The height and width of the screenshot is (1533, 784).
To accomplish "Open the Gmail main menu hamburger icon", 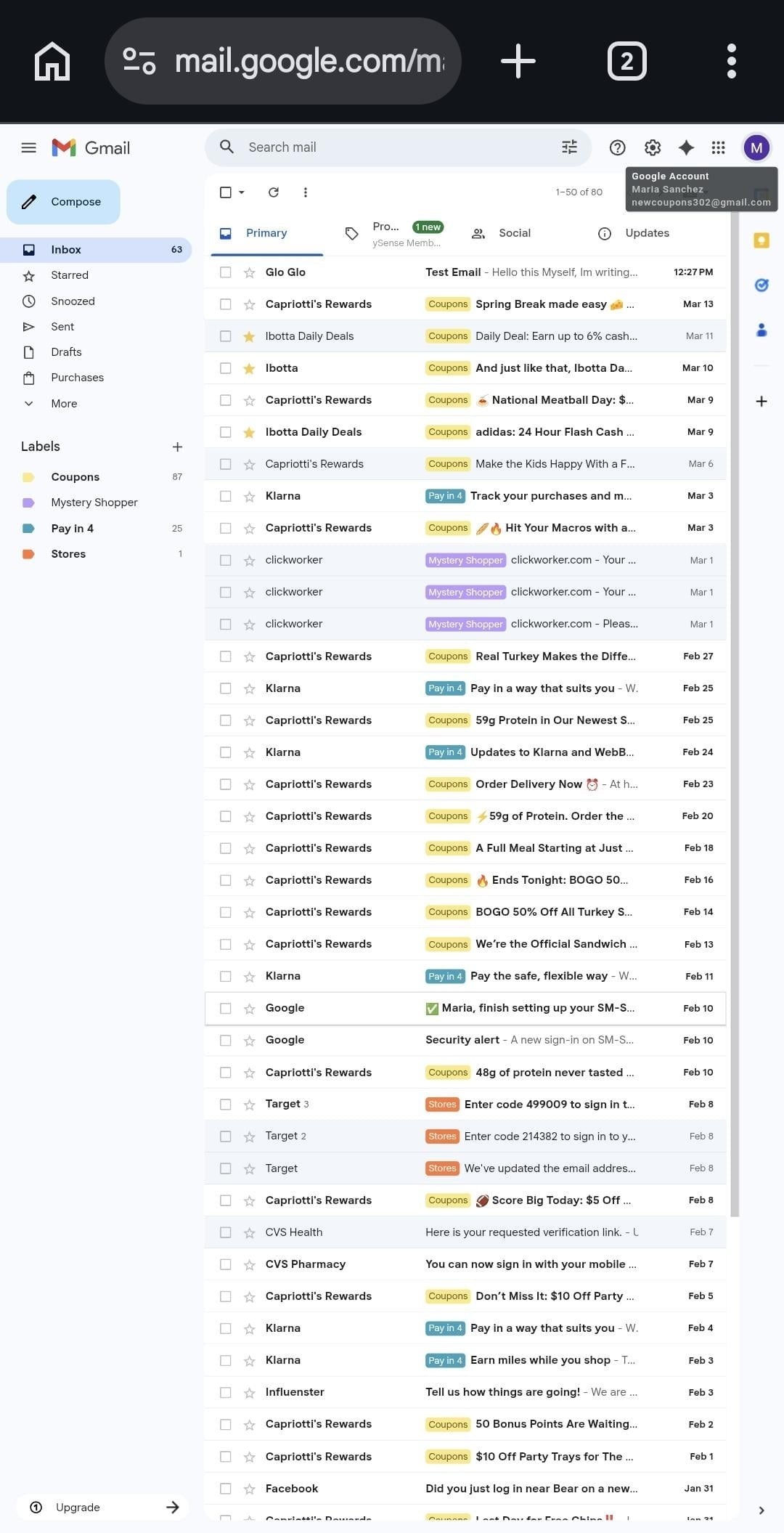I will [x=29, y=148].
